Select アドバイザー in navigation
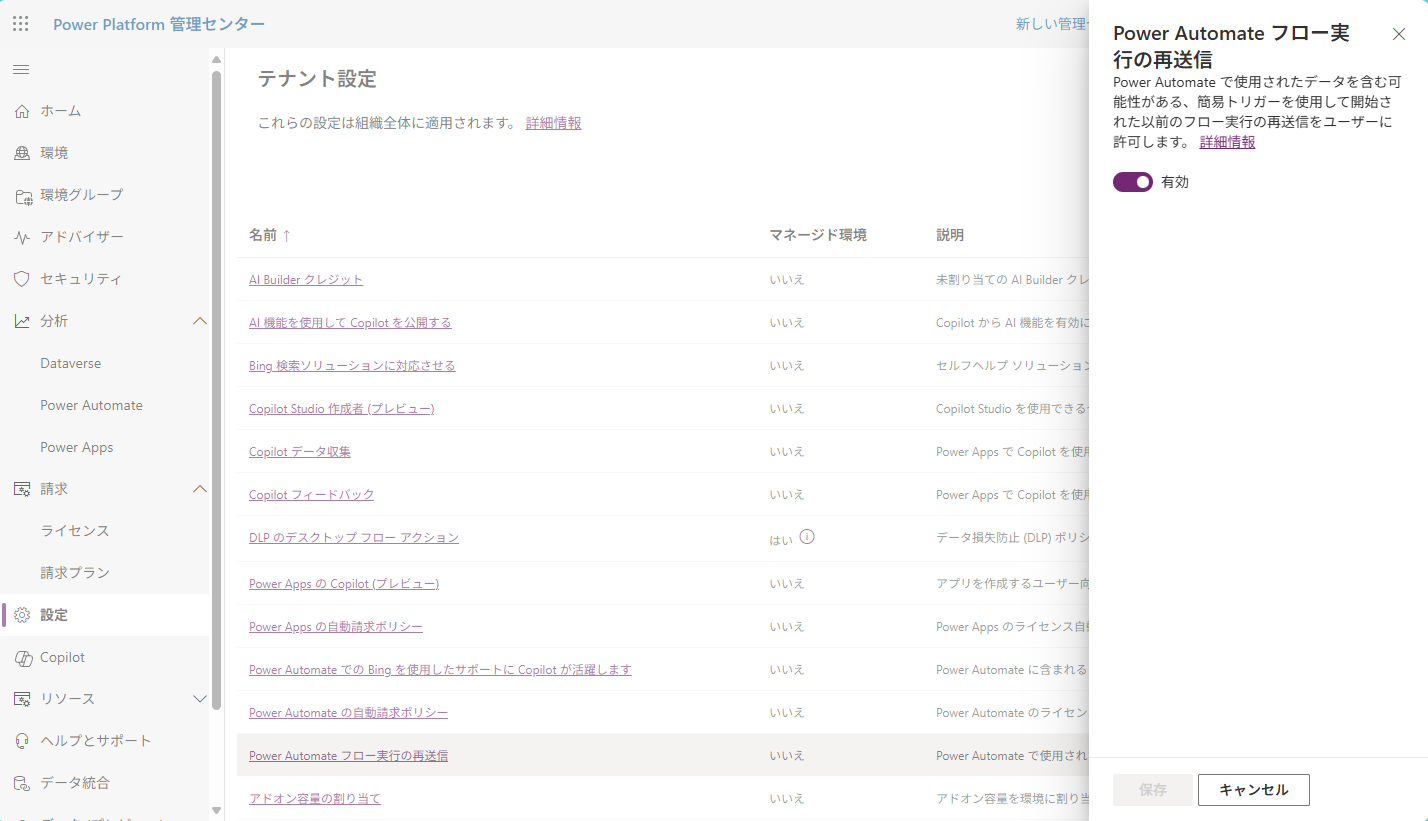 point(82,237)
